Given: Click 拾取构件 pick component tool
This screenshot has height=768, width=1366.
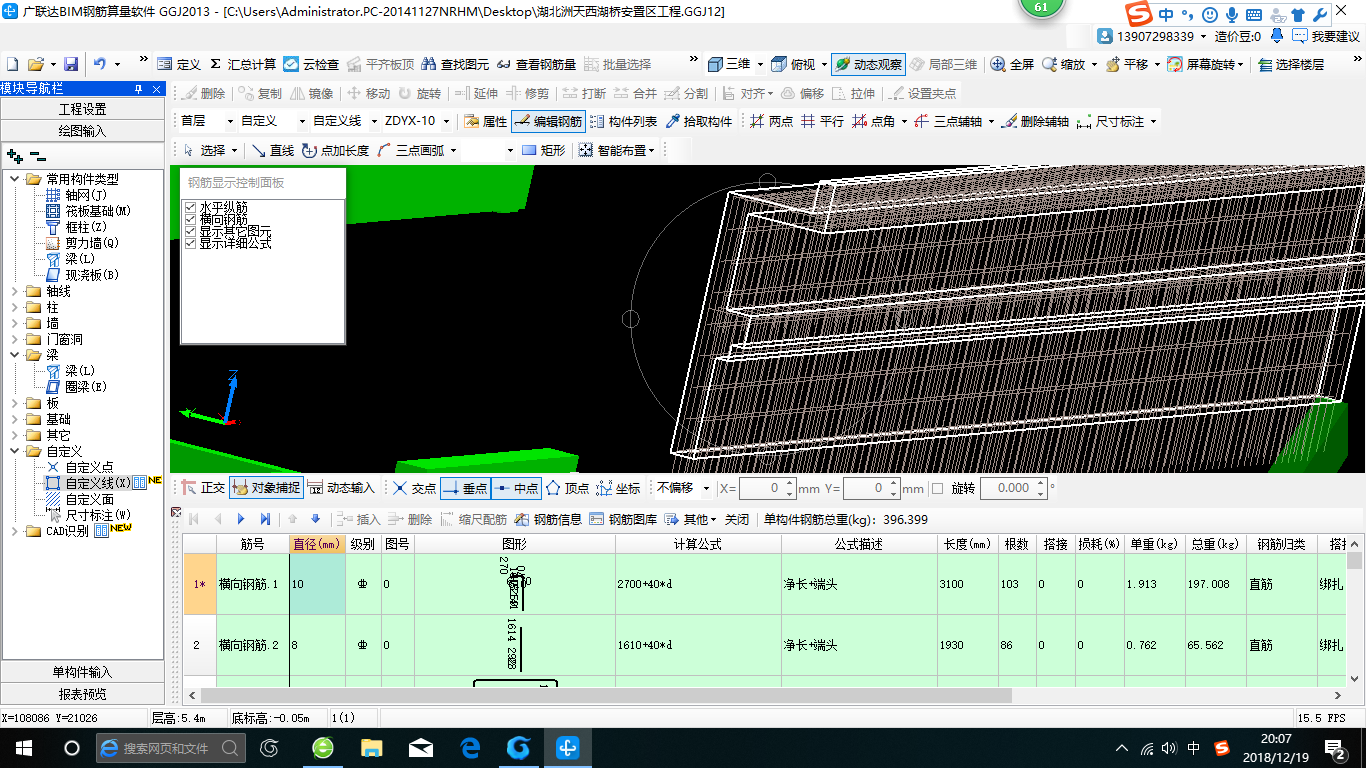Looking at the screenshot, I should (698, 122).
